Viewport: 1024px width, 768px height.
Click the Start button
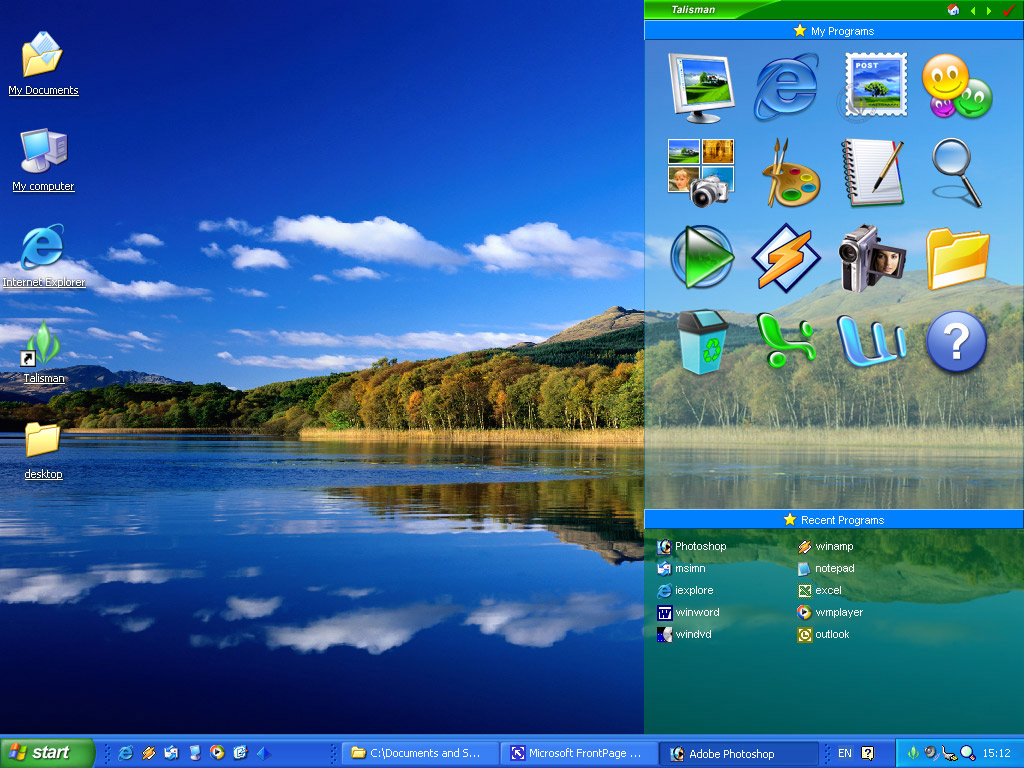(47, 753)
